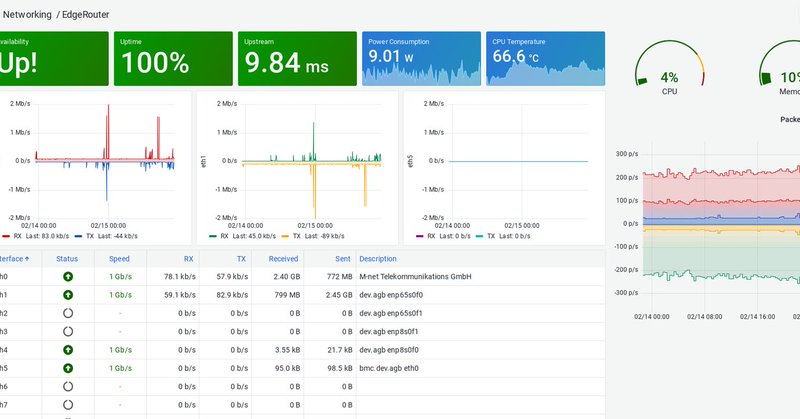Click the 1 Gb/s speed in M-net row

click(120, 277)
